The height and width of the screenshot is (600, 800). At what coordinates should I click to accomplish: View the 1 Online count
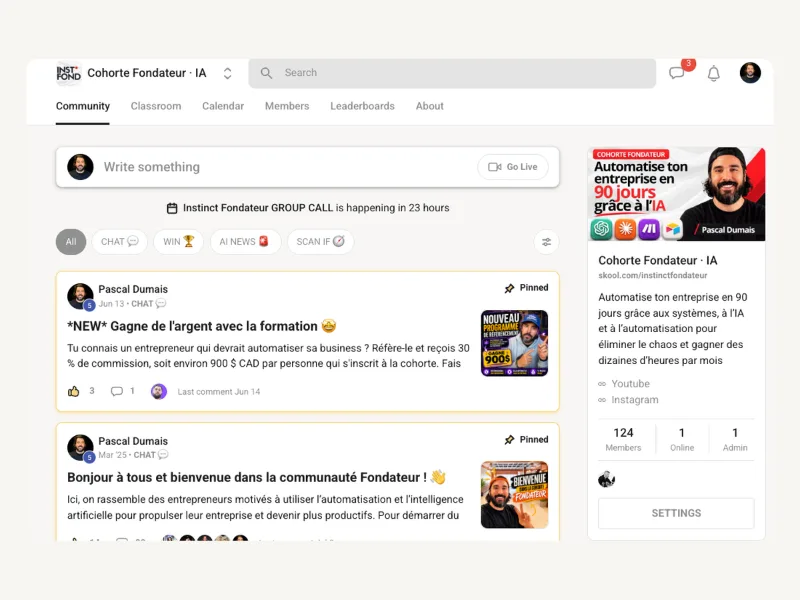[x=682, y=440]
